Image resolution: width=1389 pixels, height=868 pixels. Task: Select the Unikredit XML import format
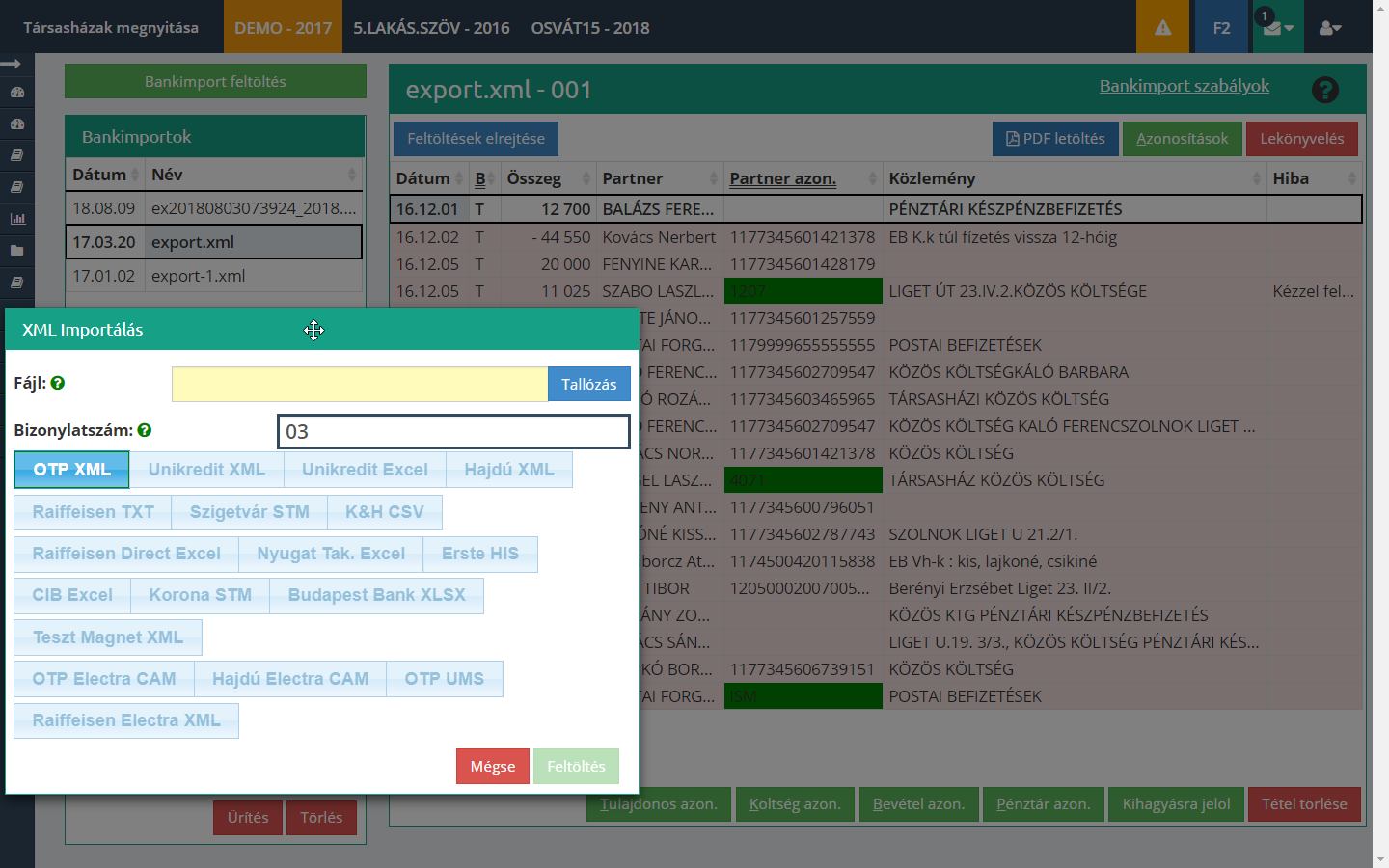coord(206,470)
